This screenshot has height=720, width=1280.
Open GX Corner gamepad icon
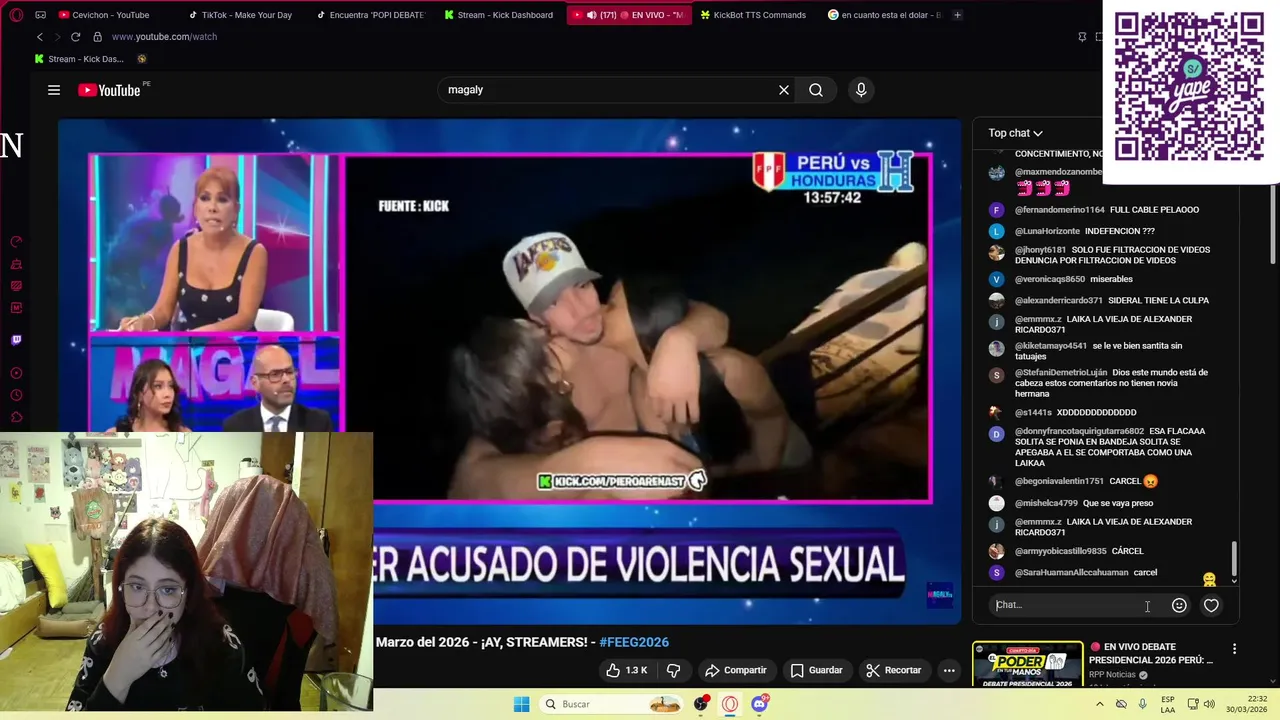(40, 15)
